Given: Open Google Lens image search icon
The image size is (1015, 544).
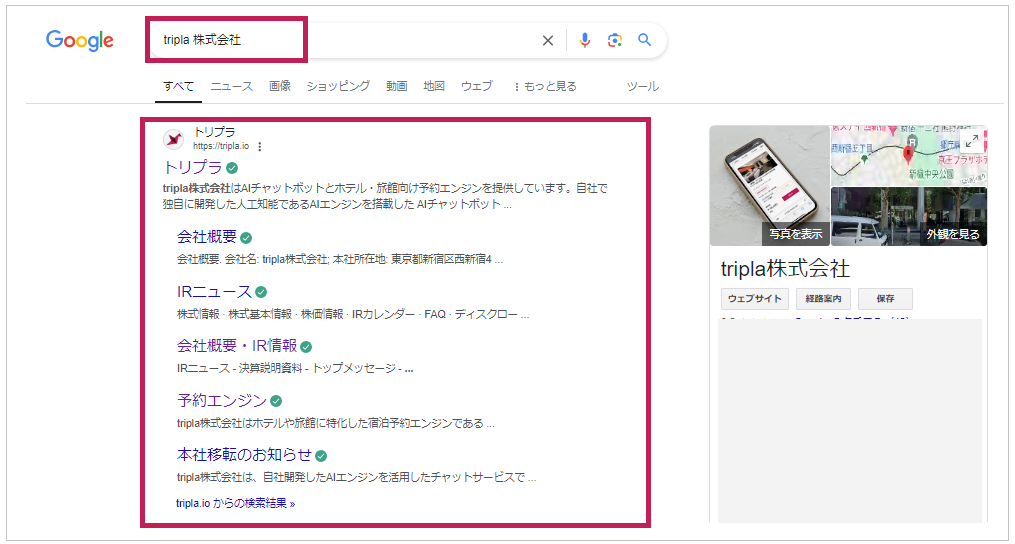Looking at the screenshot, I should [x=614, y=40].
